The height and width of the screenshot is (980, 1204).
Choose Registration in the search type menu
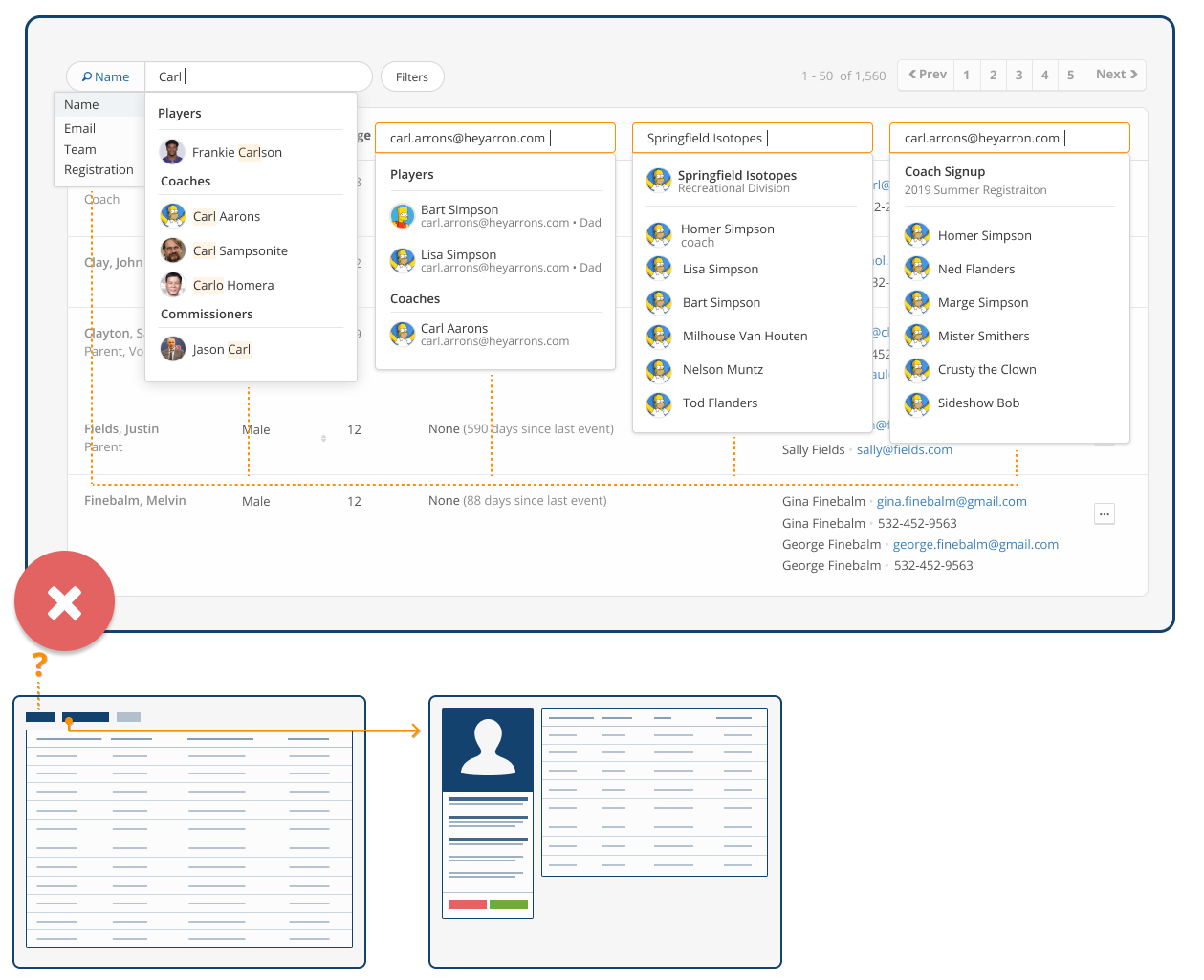pos(99,169)
